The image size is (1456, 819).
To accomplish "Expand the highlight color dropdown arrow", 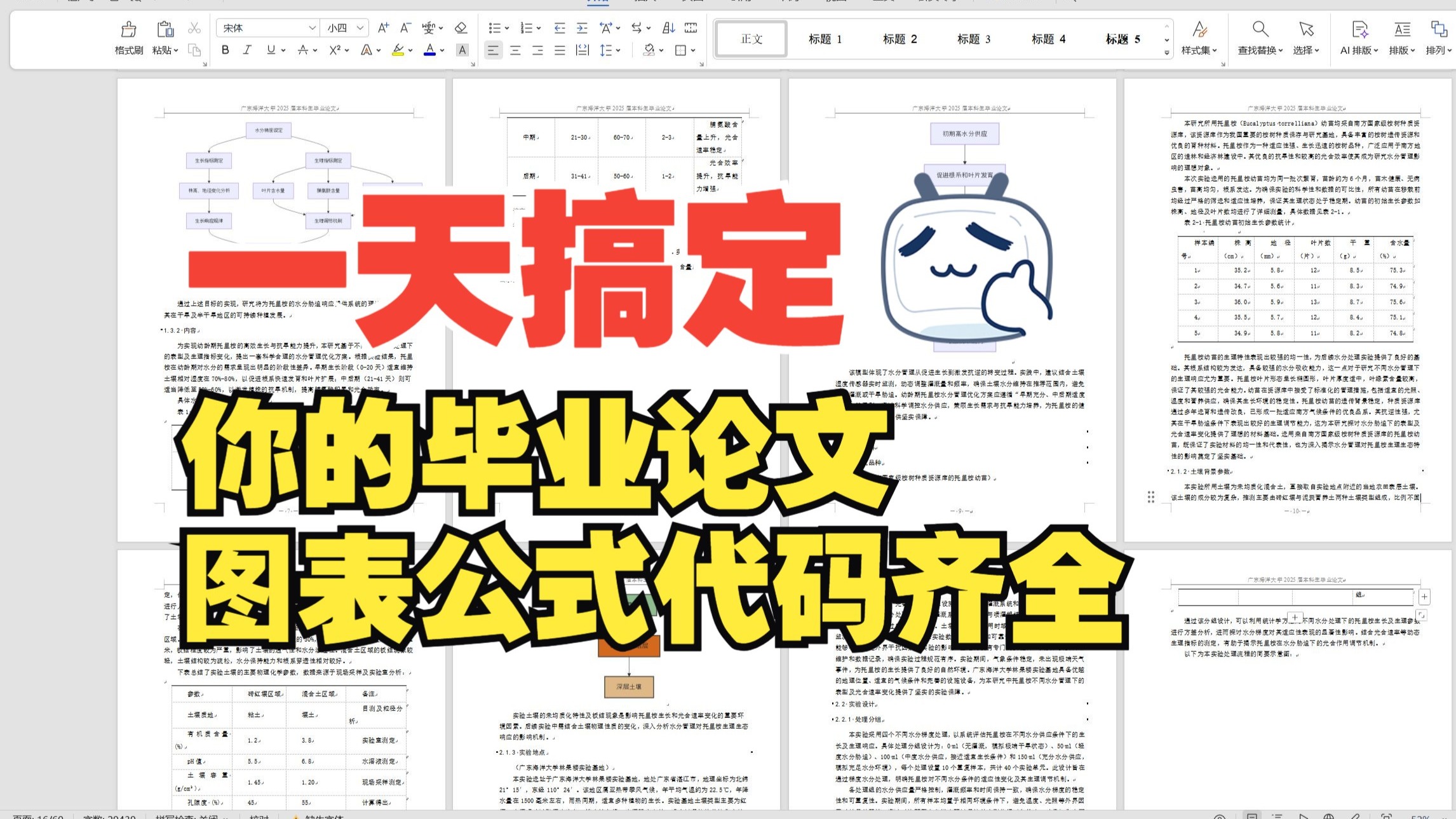I will tap(410, 50).
